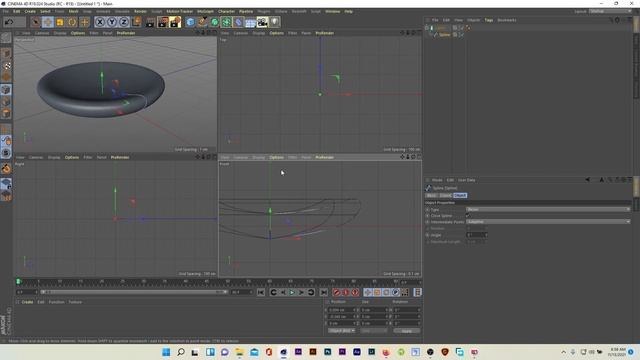The width and height of the screenshot is (640, 360).
Task: Click the green timeline playhead marker
Action: point(18,282)
